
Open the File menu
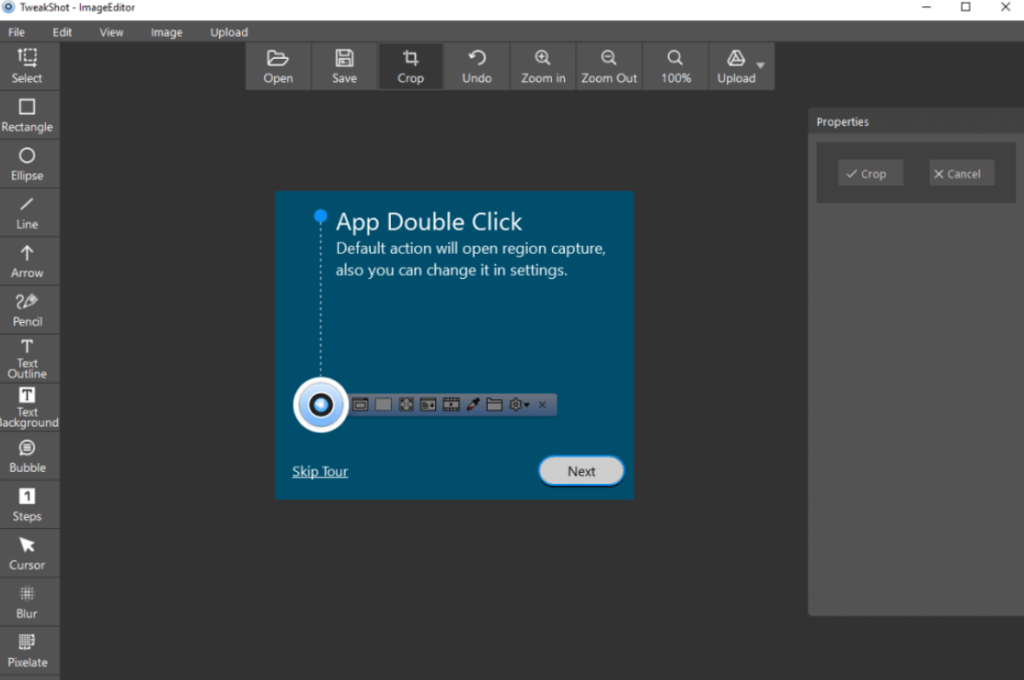click(16, 32)
